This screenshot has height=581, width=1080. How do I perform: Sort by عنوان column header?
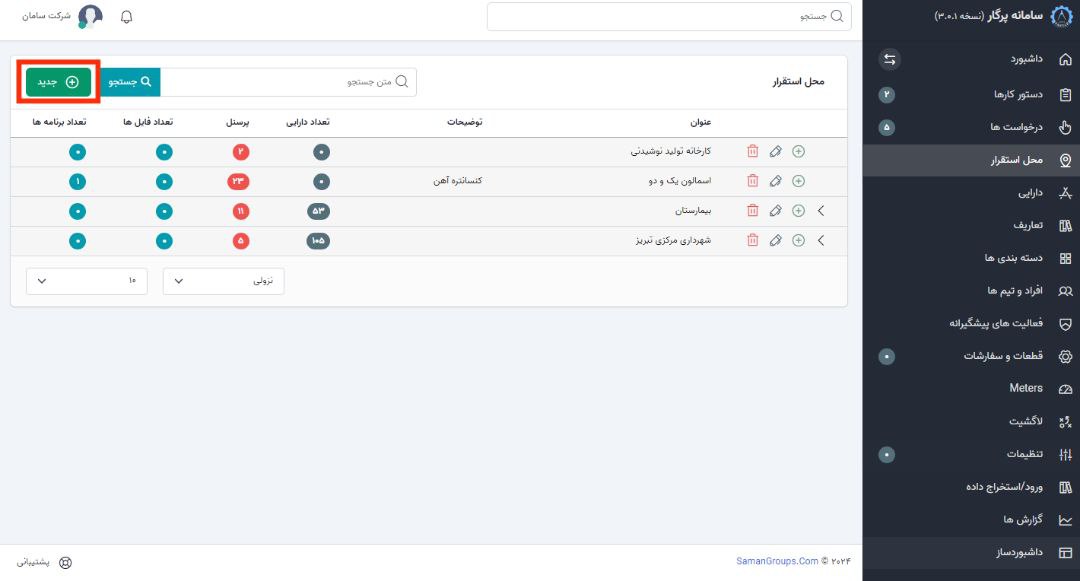[700, 123]
